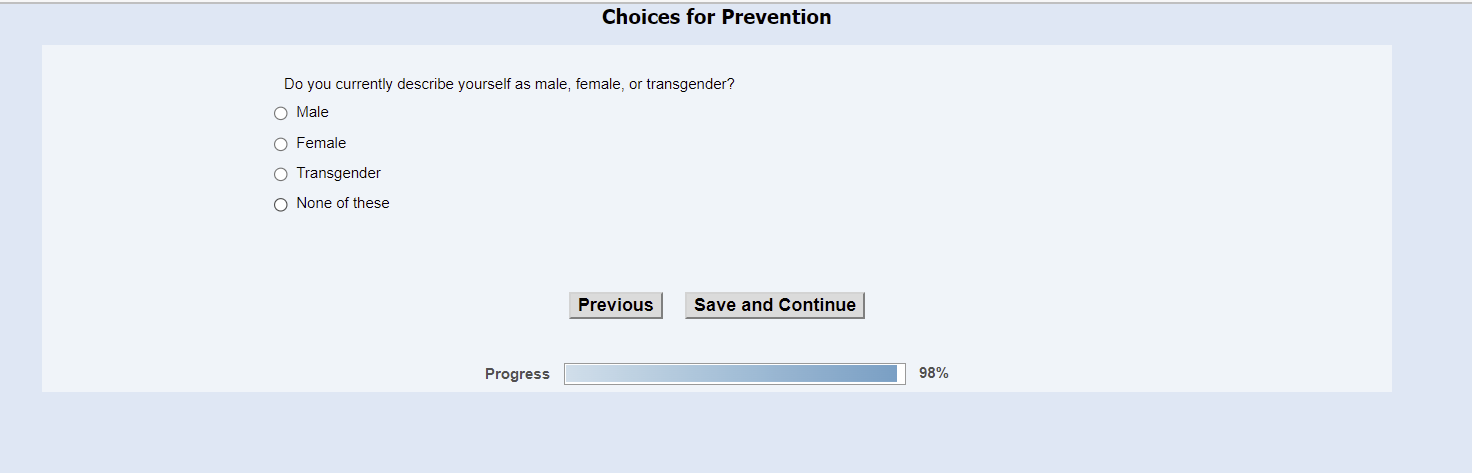Click the filled part of the progress bar

click(x=730, y=374)
